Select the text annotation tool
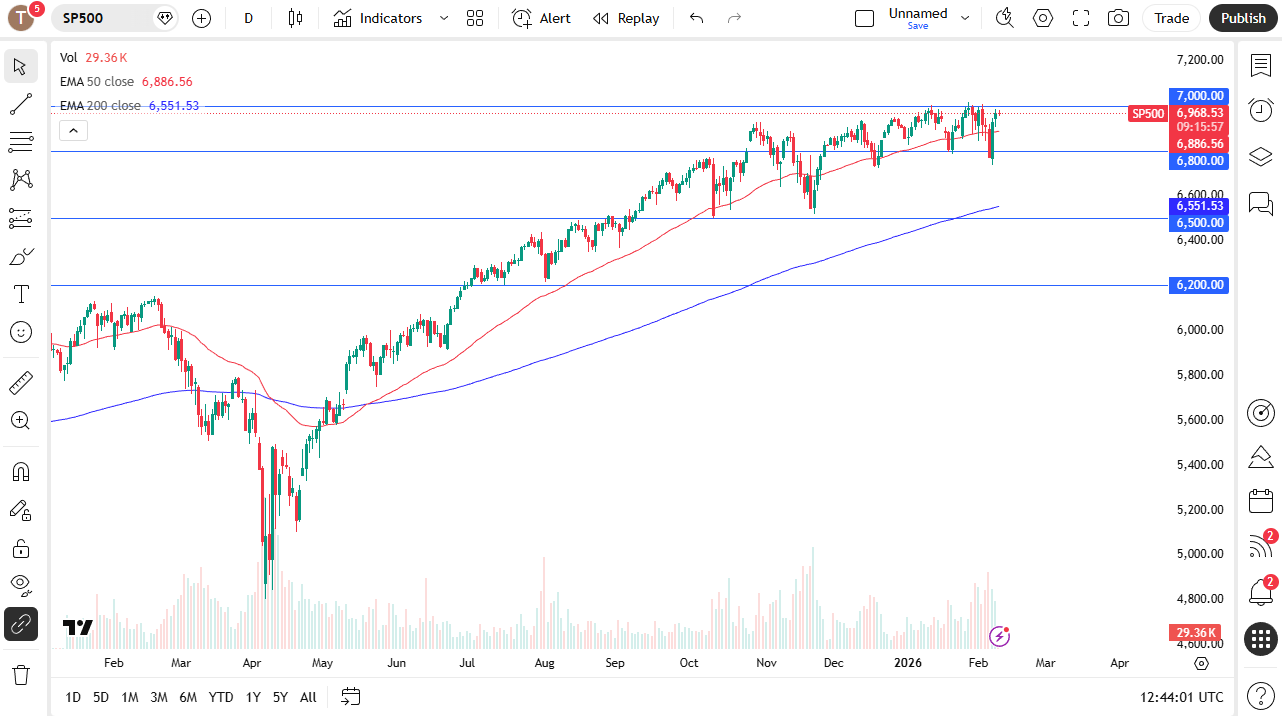Screen dimensions: 1282x716 [21, 294]
